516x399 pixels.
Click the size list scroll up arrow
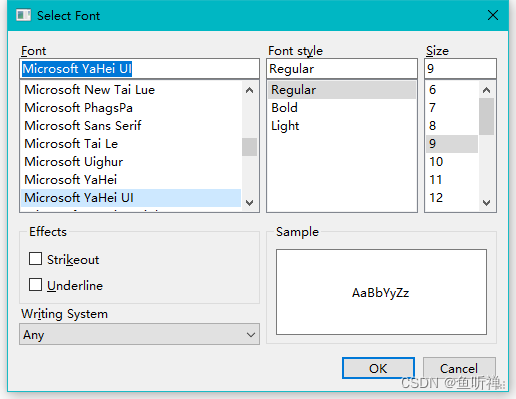[x=486, y=90]
